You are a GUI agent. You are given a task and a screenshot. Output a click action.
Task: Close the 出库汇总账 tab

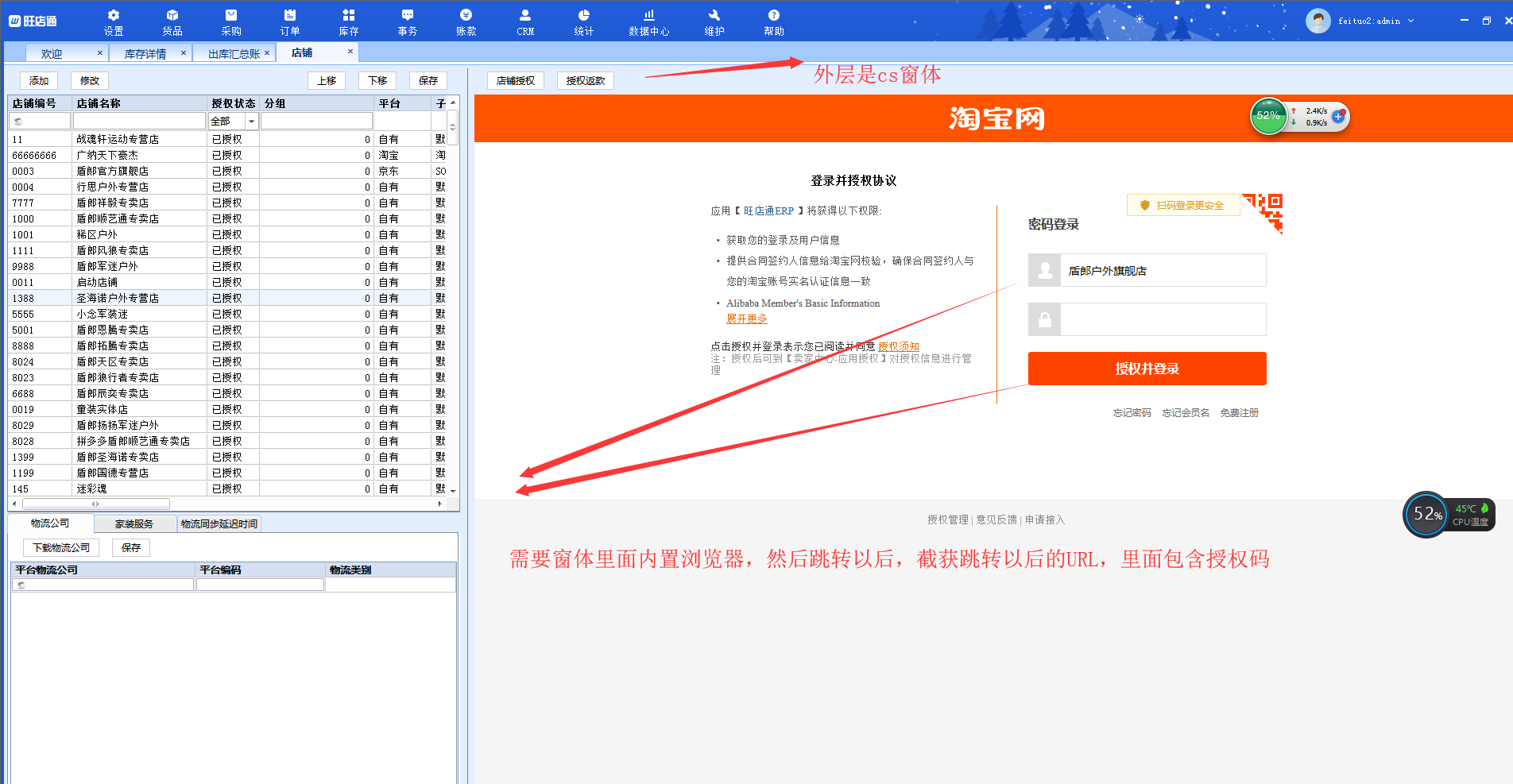(267, 52)
